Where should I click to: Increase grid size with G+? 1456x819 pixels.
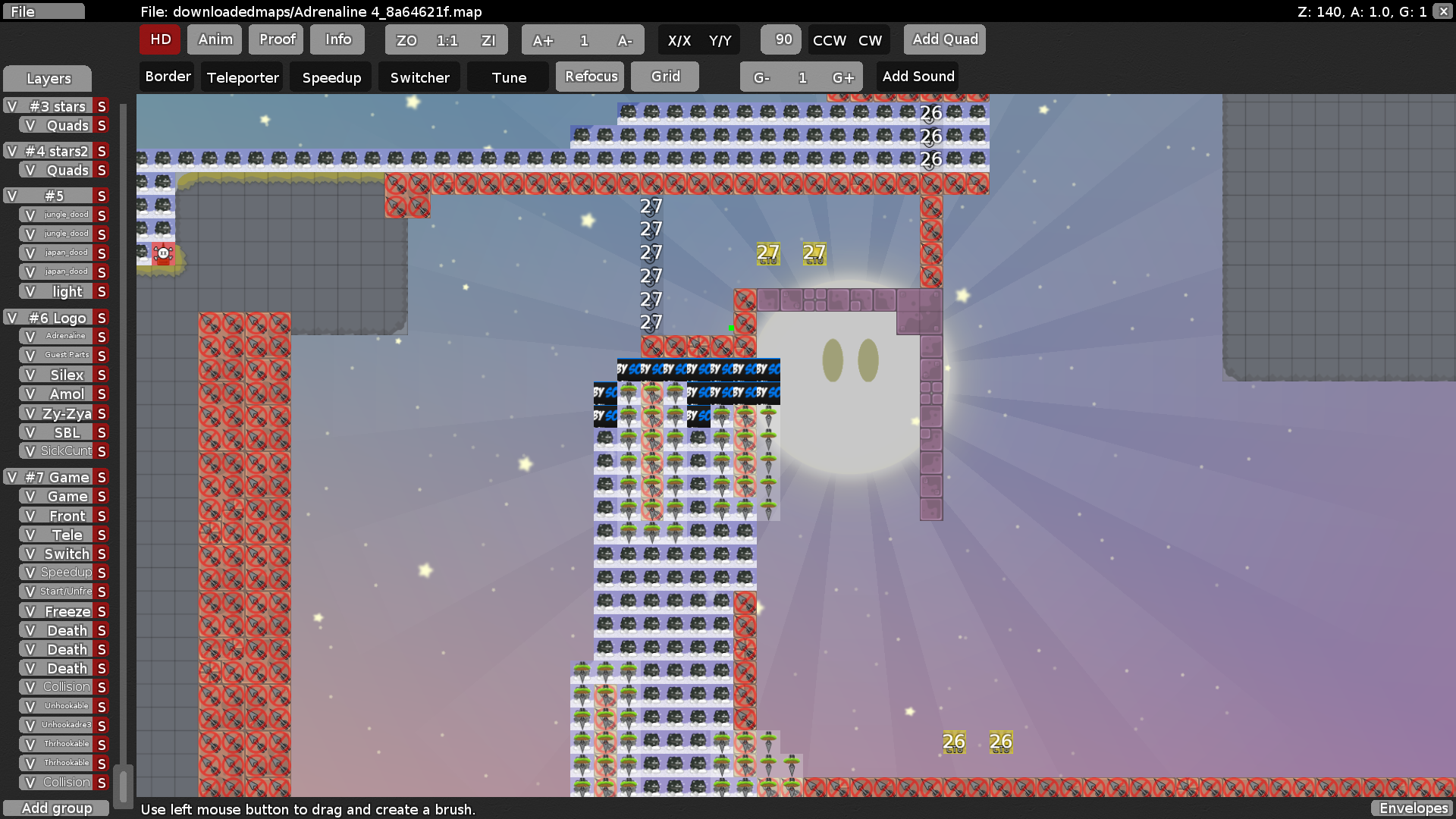click(x=842, y=76)
